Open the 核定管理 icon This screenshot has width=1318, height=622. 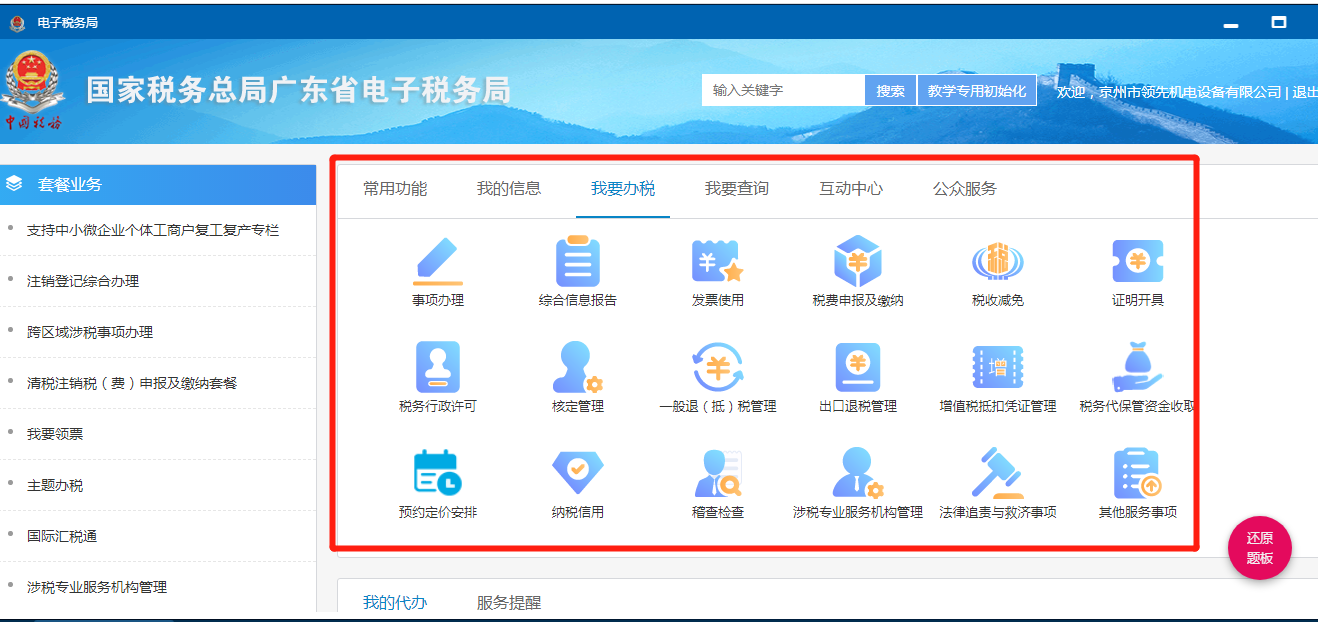[x=578, y=367]
